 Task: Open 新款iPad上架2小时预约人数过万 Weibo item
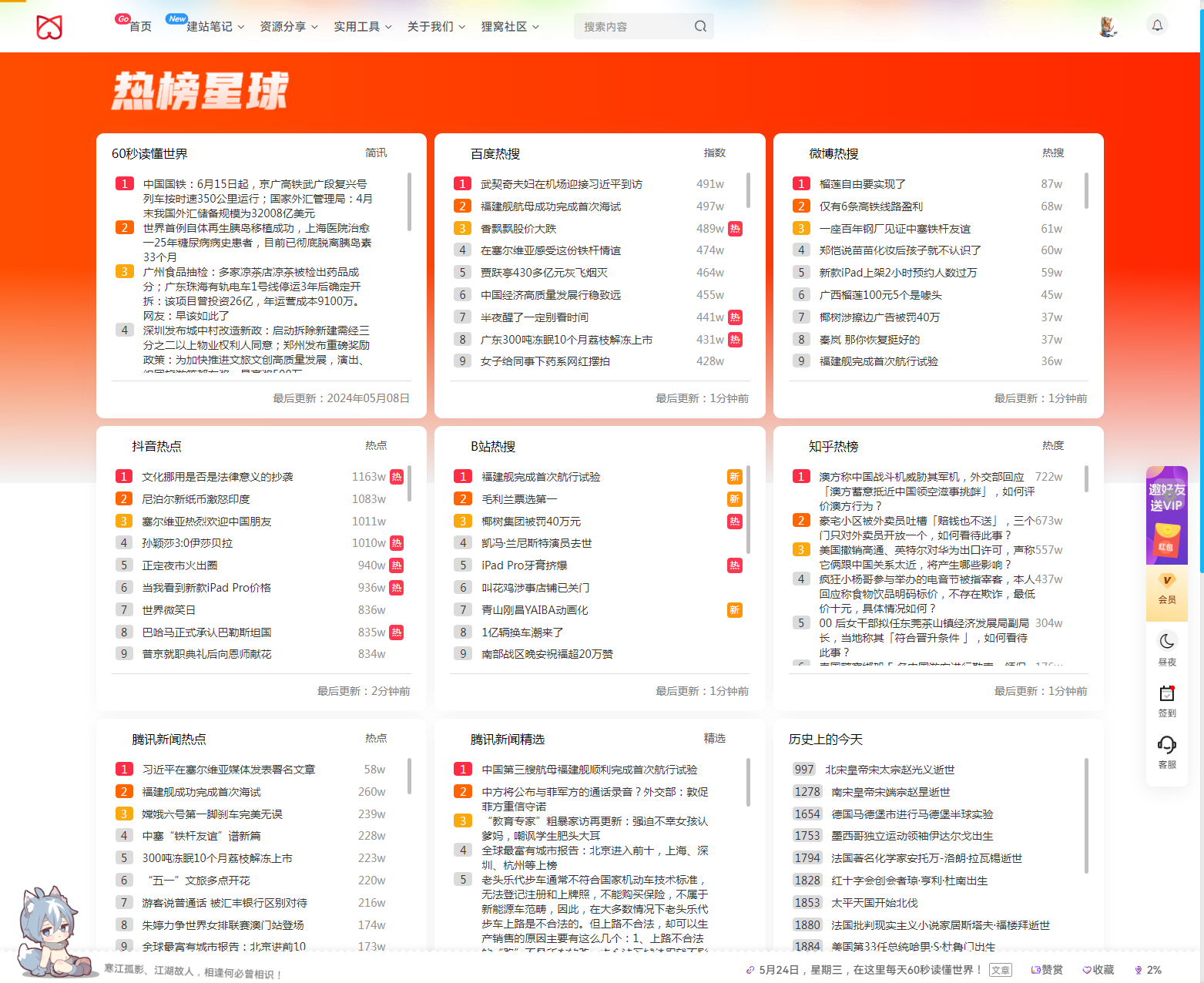(x=898, y=273)
